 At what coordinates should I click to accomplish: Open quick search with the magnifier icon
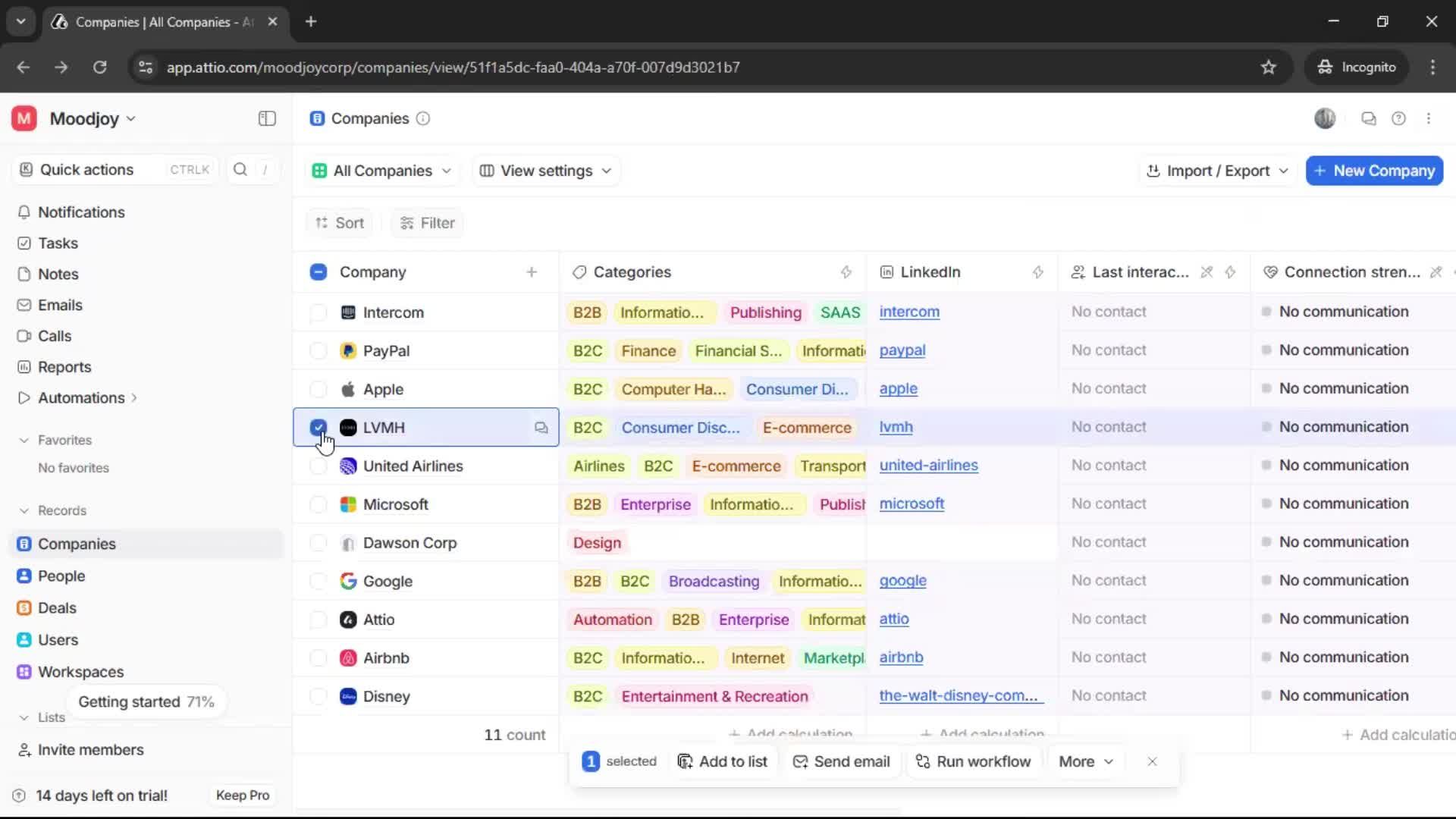tap(240, 170)
